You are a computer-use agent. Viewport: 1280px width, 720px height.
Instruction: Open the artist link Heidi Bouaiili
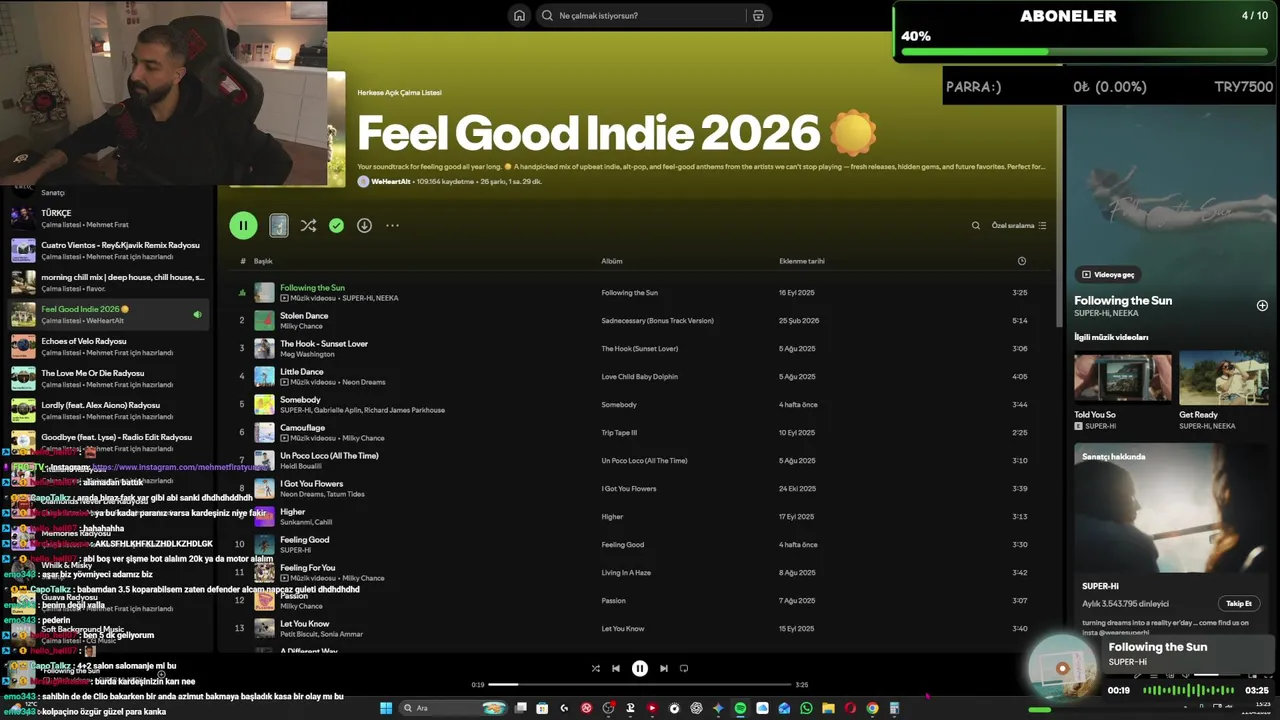tap(301, 466)
